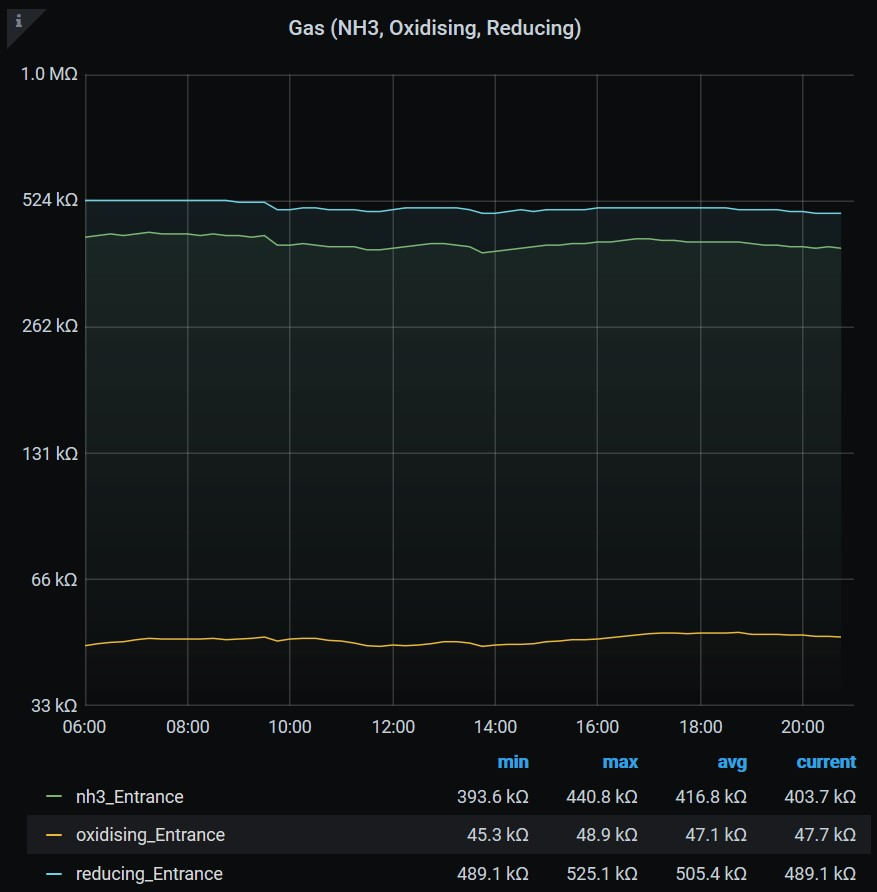Open the yellow oxidising_Entrance color swatch
This screenshot has width=877, height=892.
pos(54,835)
